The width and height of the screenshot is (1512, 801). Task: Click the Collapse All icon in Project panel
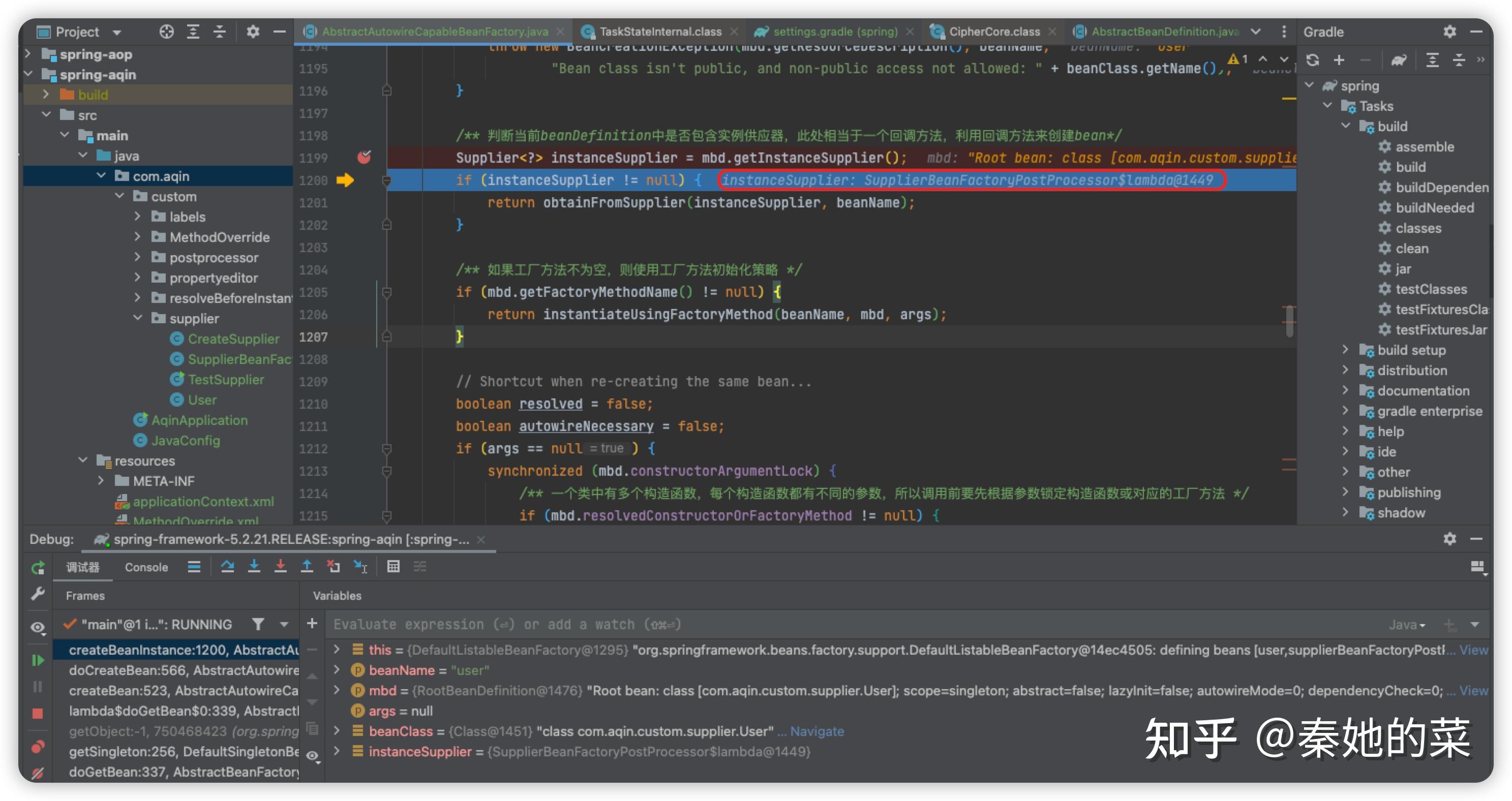pyautogui.click(x=220, y=32)
